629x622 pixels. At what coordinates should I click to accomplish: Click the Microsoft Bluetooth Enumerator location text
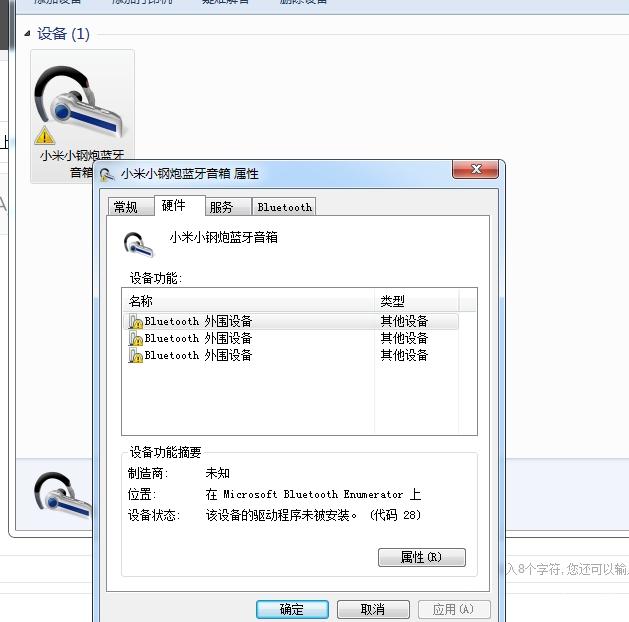pos(313,494)
